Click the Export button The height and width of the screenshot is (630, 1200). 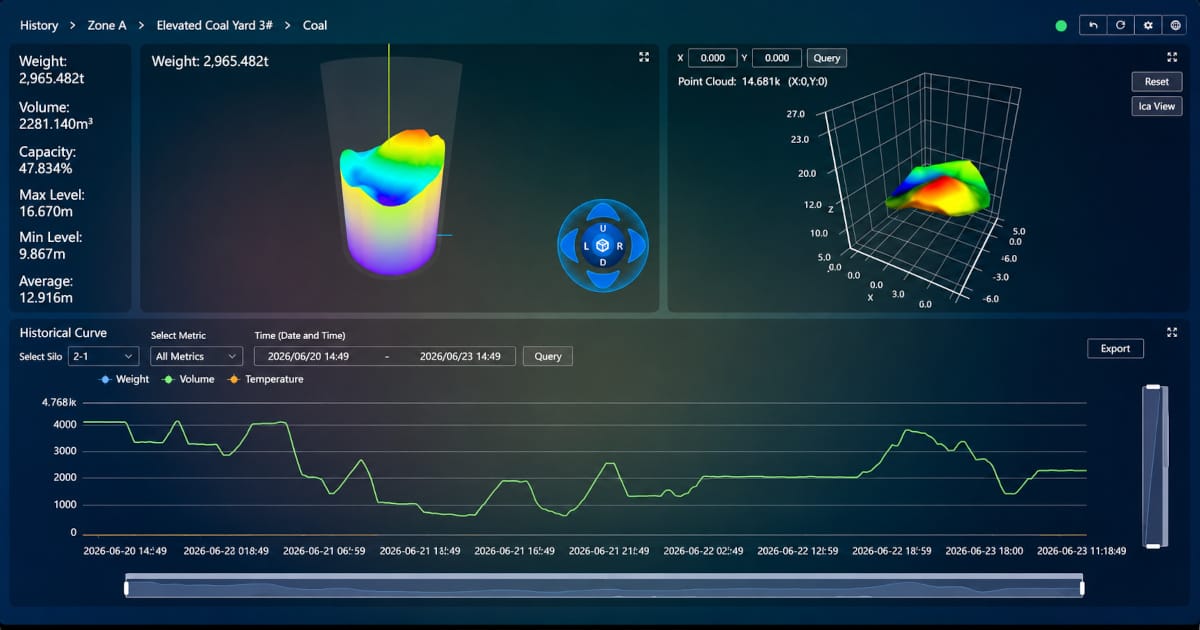[x=1115, y=348]
